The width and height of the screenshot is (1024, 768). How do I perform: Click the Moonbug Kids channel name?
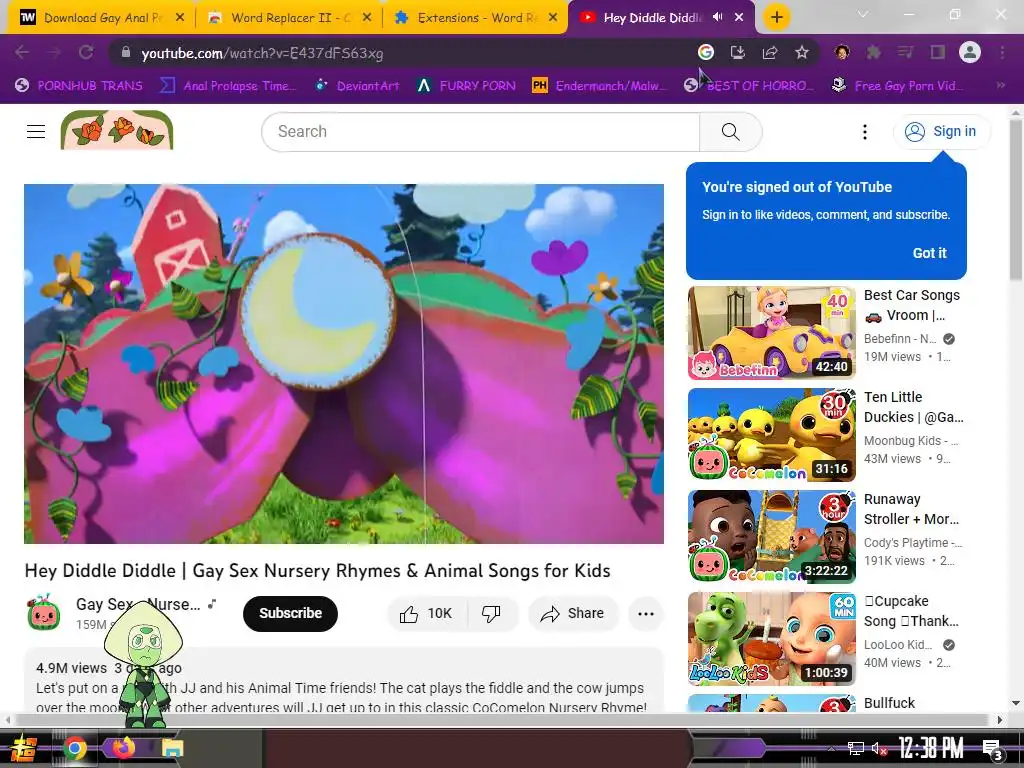pyautogui.click(x=911, y=441)
